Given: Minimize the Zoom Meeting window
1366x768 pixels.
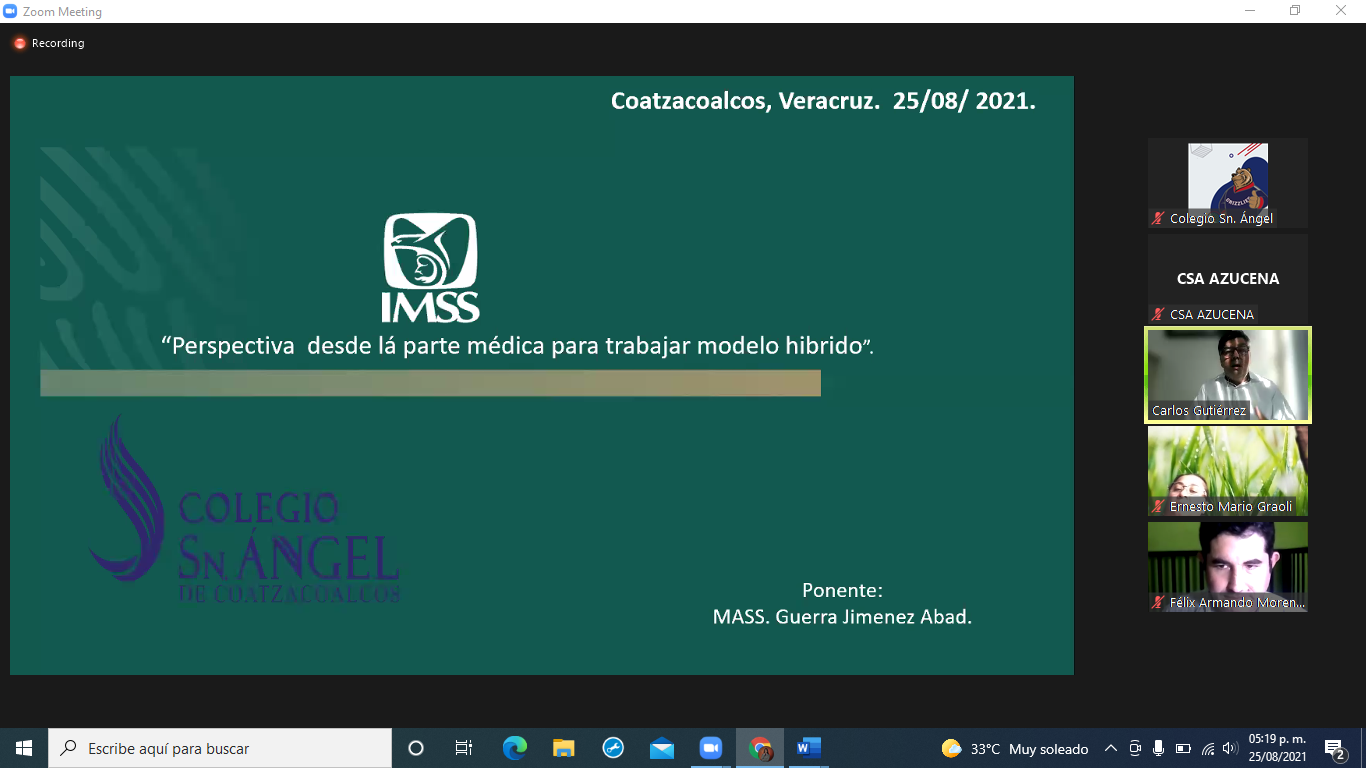Looking at the screenshot, I should tap(1249, 11).
